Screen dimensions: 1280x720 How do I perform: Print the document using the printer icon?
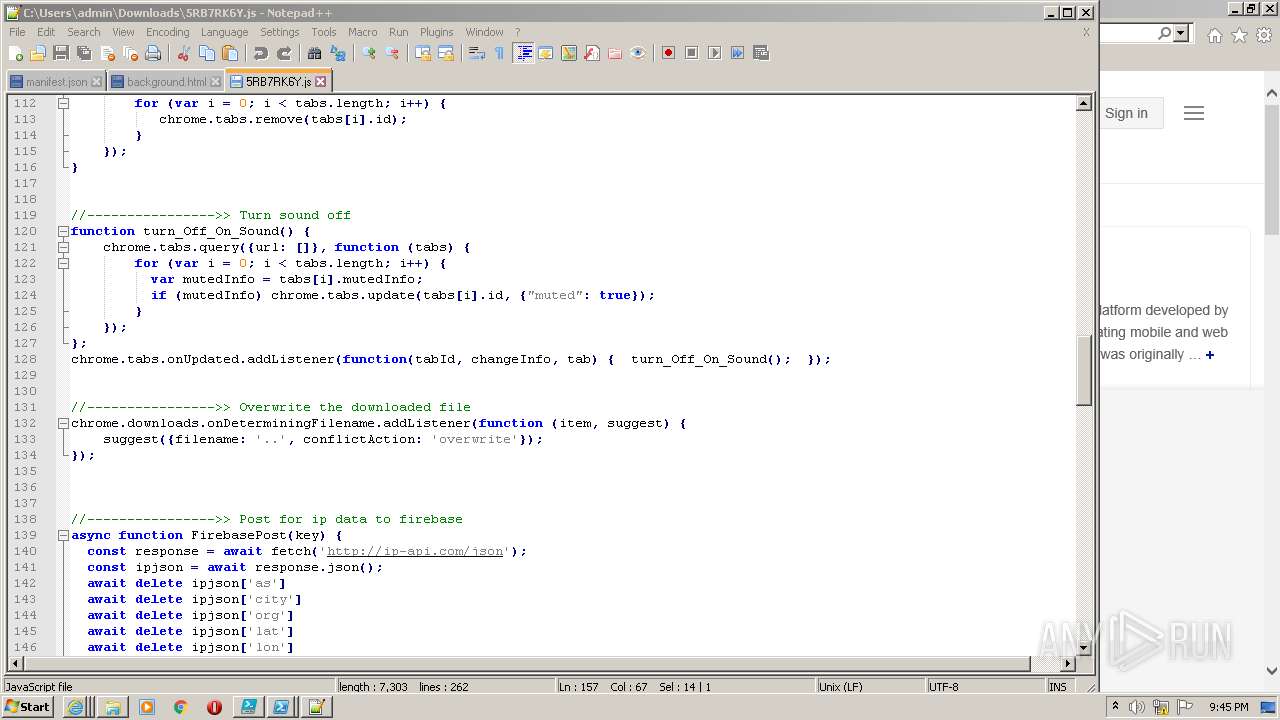(153, 53)
